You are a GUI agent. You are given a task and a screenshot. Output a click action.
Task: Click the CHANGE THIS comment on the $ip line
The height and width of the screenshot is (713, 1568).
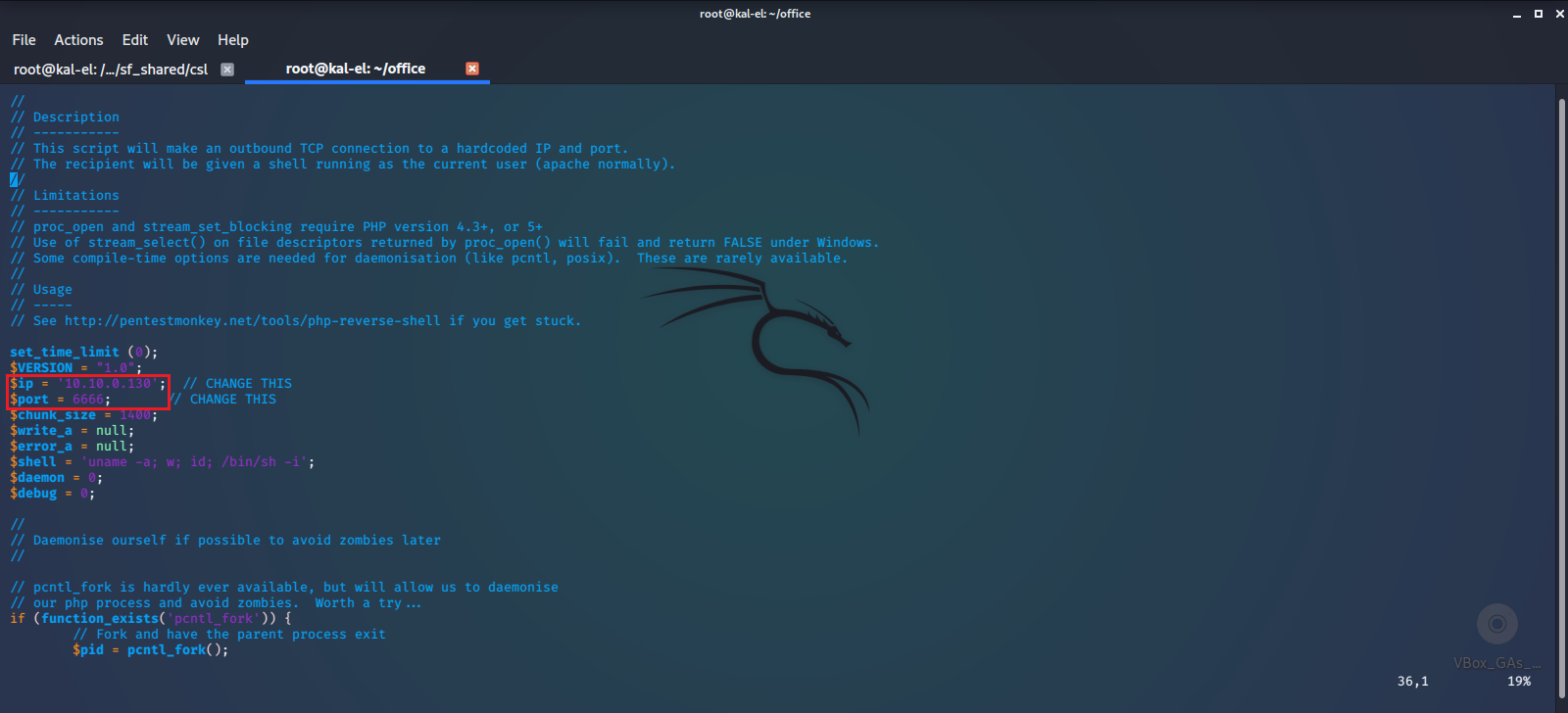[x=237, y=383]
